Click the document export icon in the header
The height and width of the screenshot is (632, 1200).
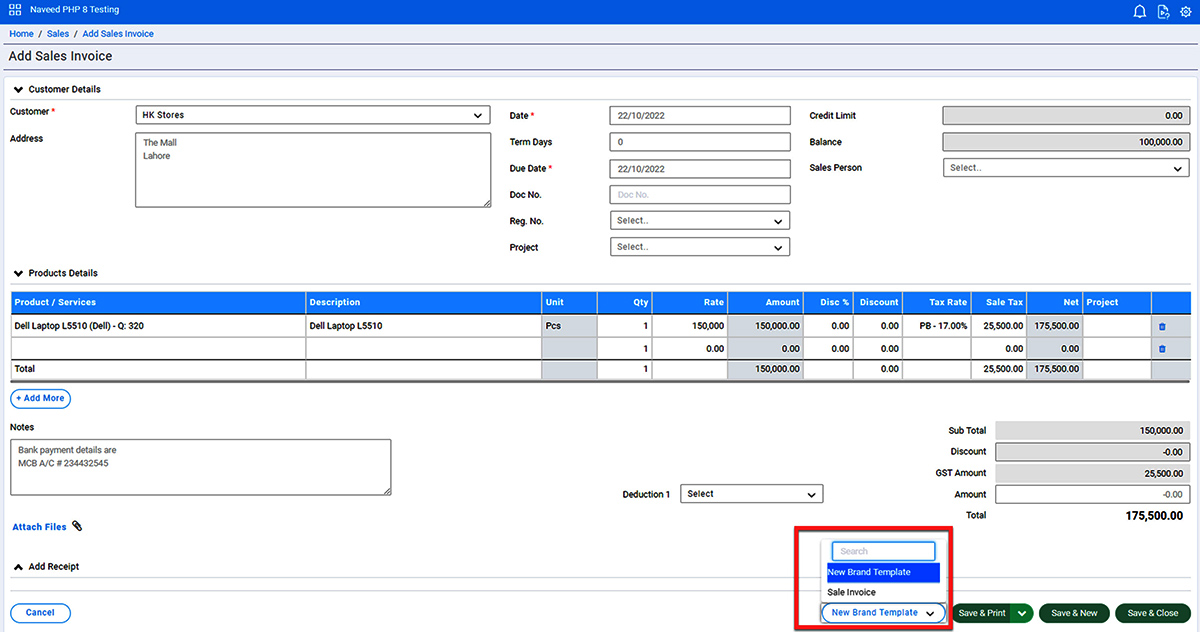(1163, 11)
